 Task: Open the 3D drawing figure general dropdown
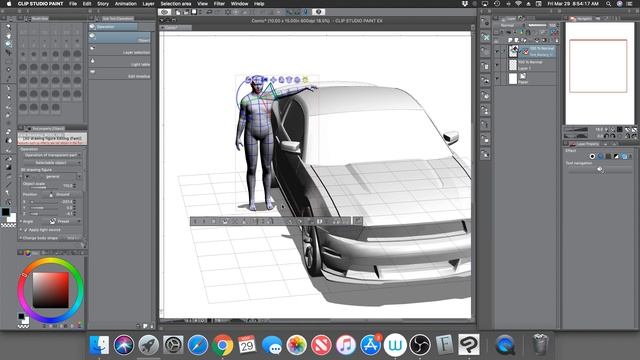click(53, 176)
